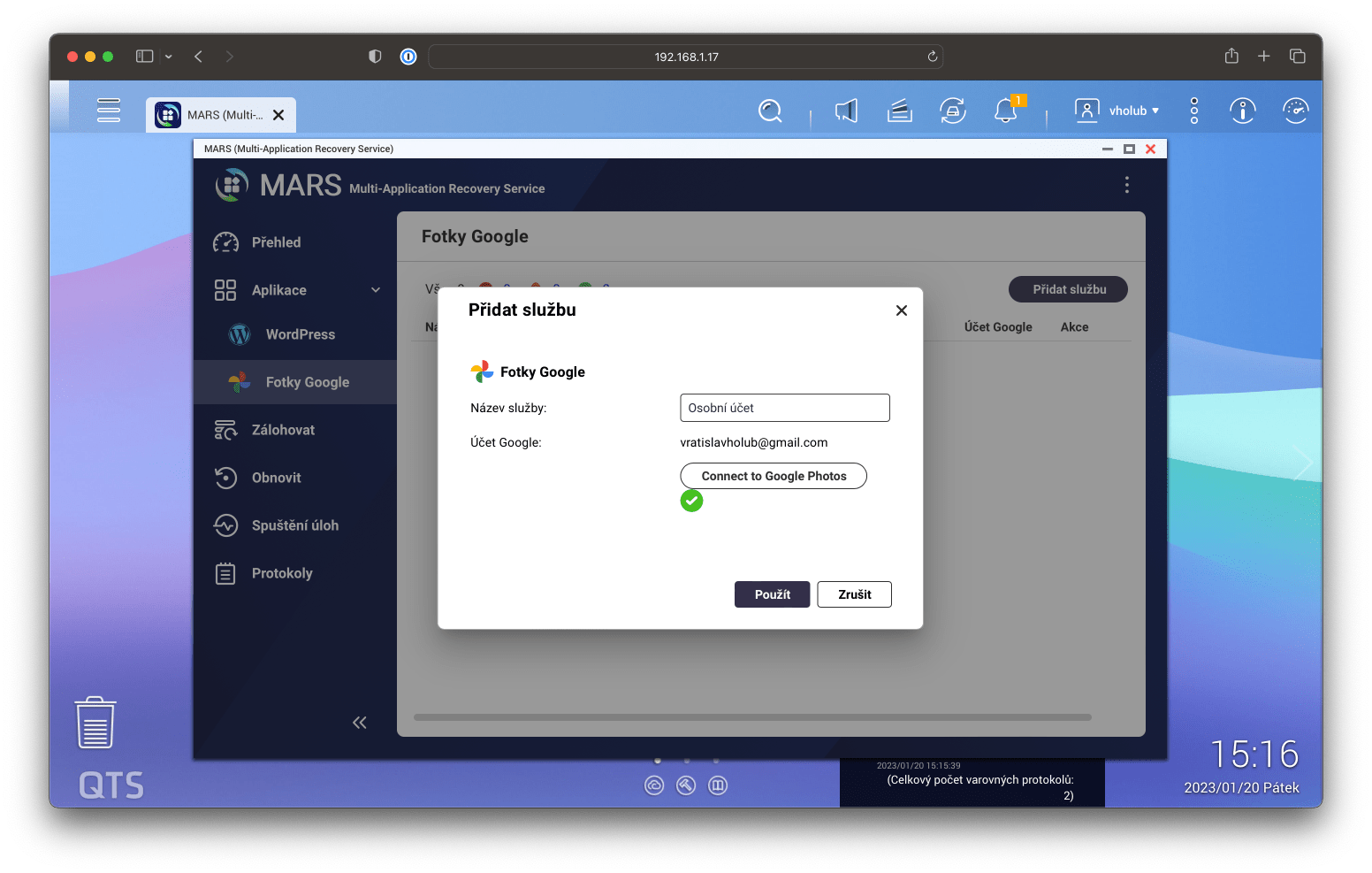
Task: Click the horizontal scrollbar in Fotky Google panel
Action: click(752, 717)
